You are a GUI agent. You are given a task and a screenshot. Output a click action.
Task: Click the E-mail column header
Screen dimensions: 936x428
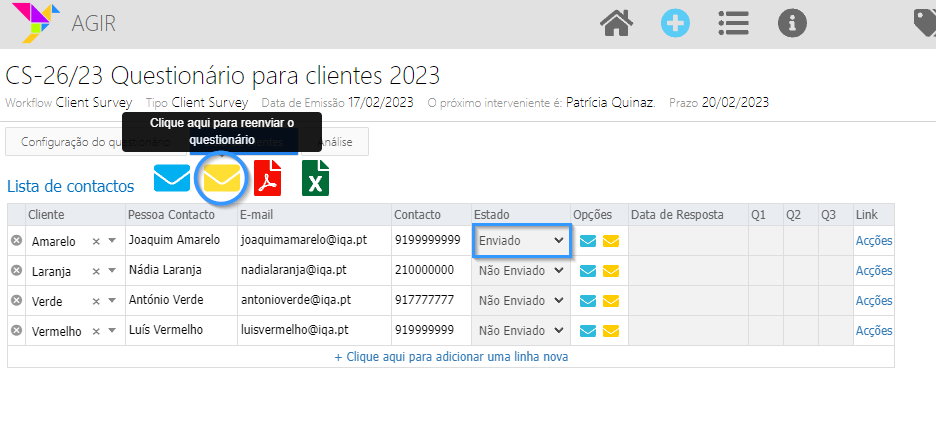click(315, 215)
